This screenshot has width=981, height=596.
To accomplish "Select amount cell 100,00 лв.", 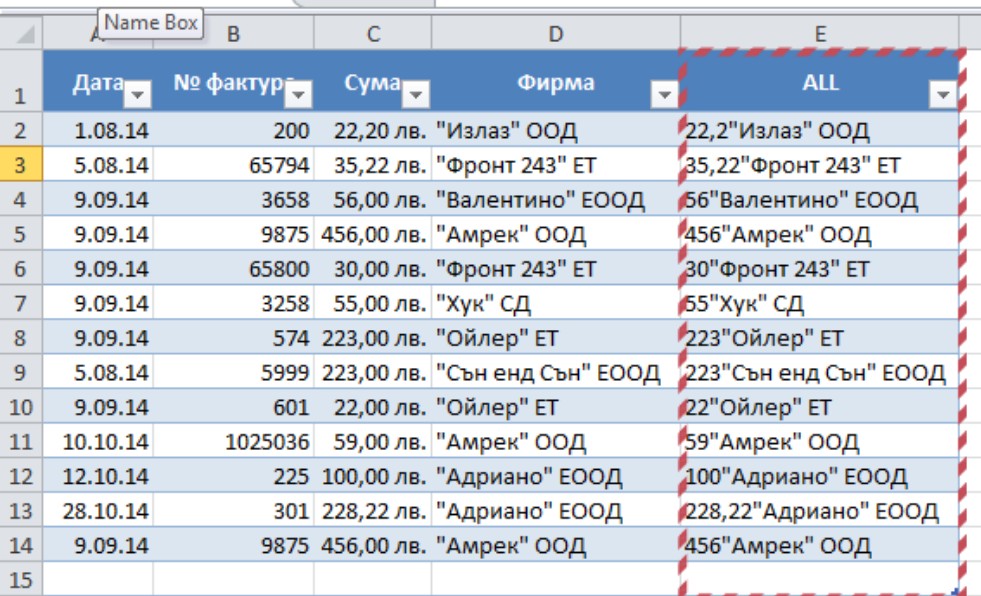I will point(373,476).
